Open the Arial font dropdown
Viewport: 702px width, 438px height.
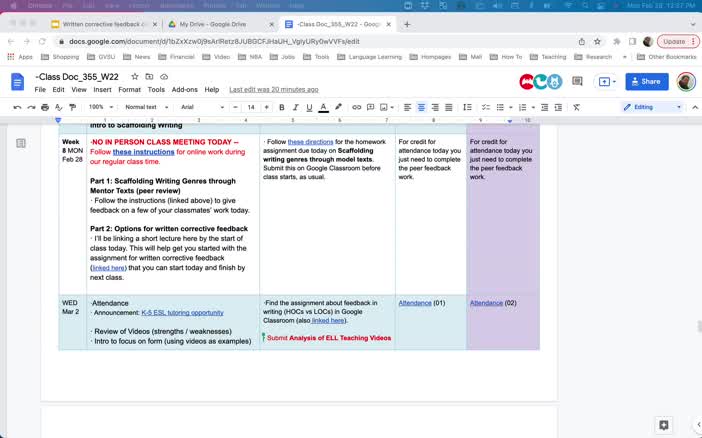click(x=202, y=107)
